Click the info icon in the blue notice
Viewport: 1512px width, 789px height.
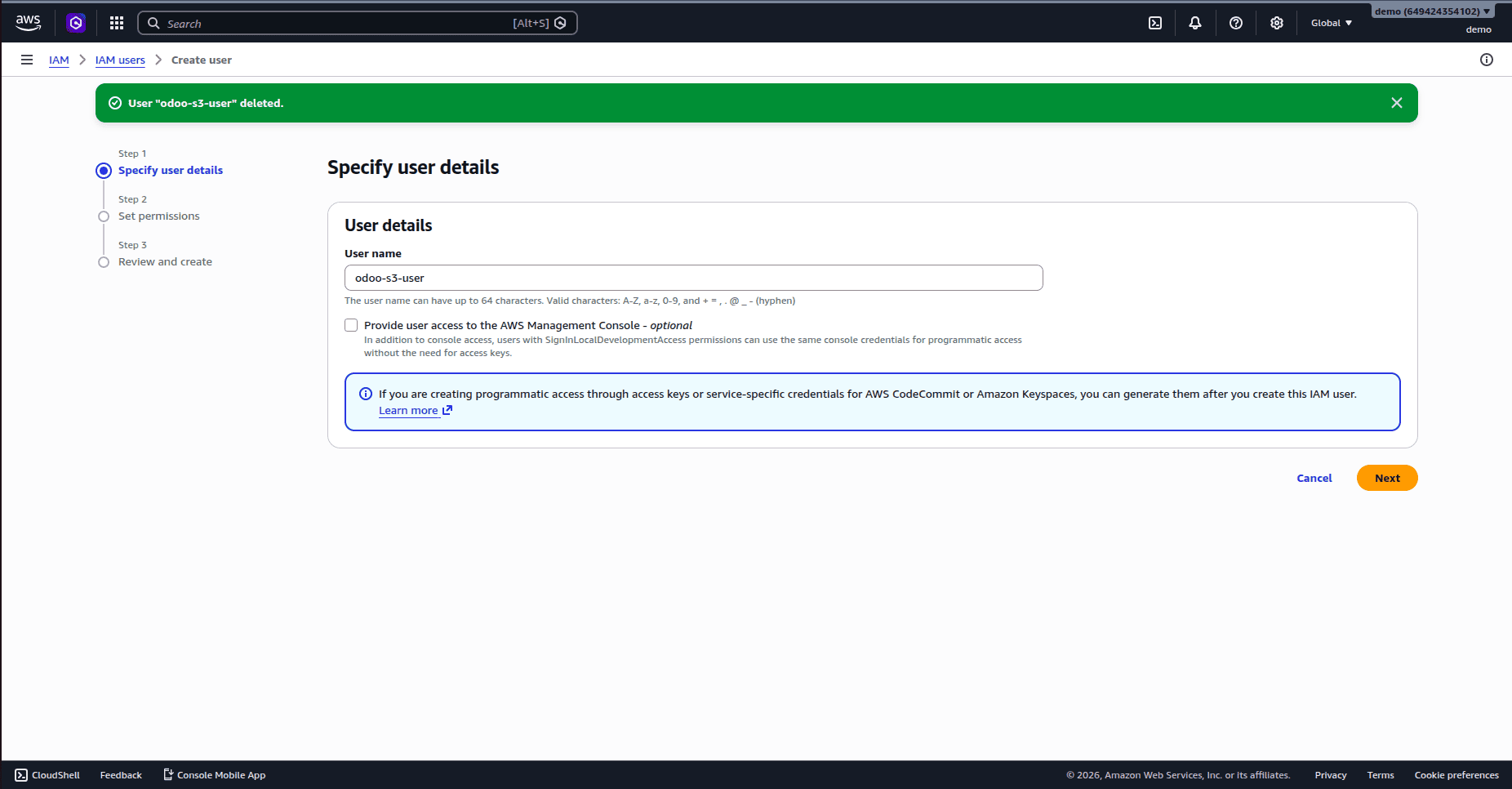point(366,394)
